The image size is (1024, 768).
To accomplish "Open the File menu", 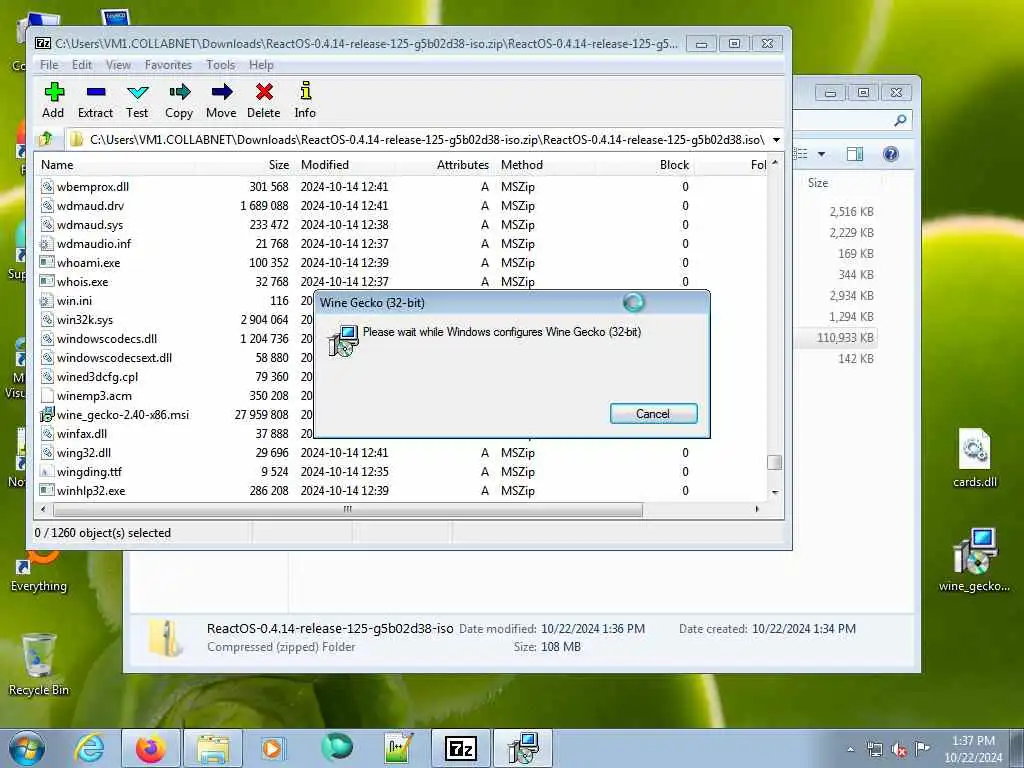I will (x=49, y=65).
